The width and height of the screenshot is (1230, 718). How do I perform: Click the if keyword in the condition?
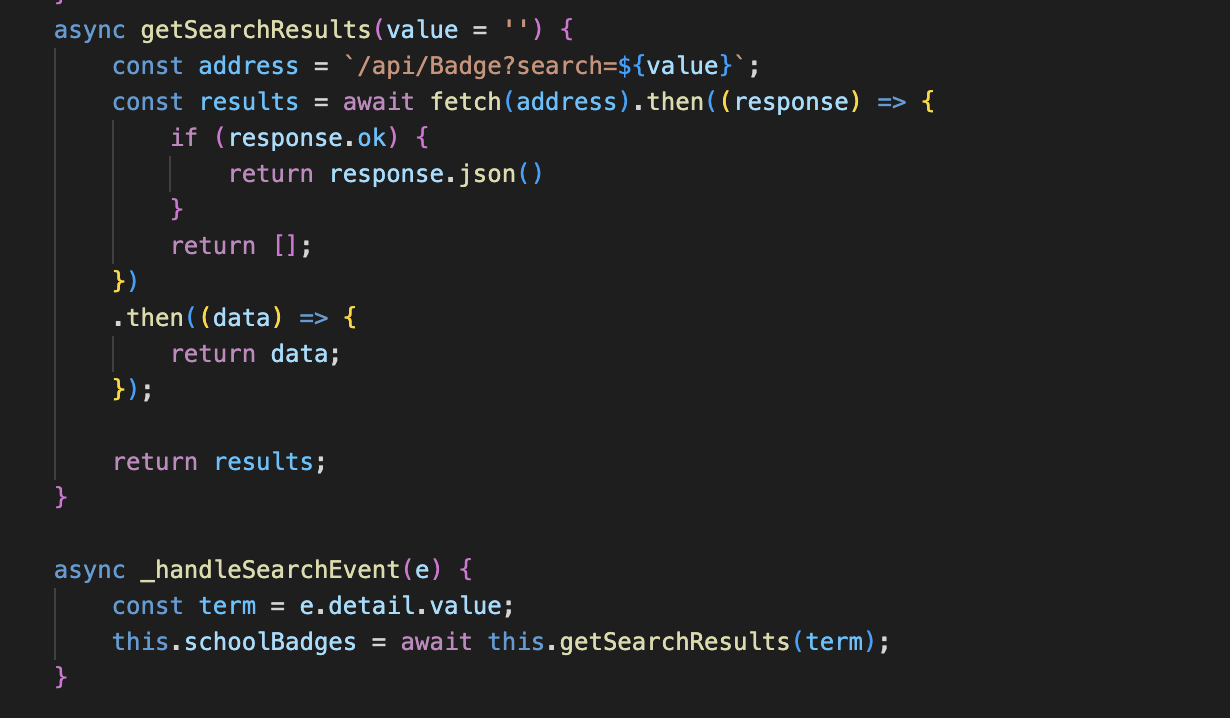pyautogui.click(x=184, y=138)
